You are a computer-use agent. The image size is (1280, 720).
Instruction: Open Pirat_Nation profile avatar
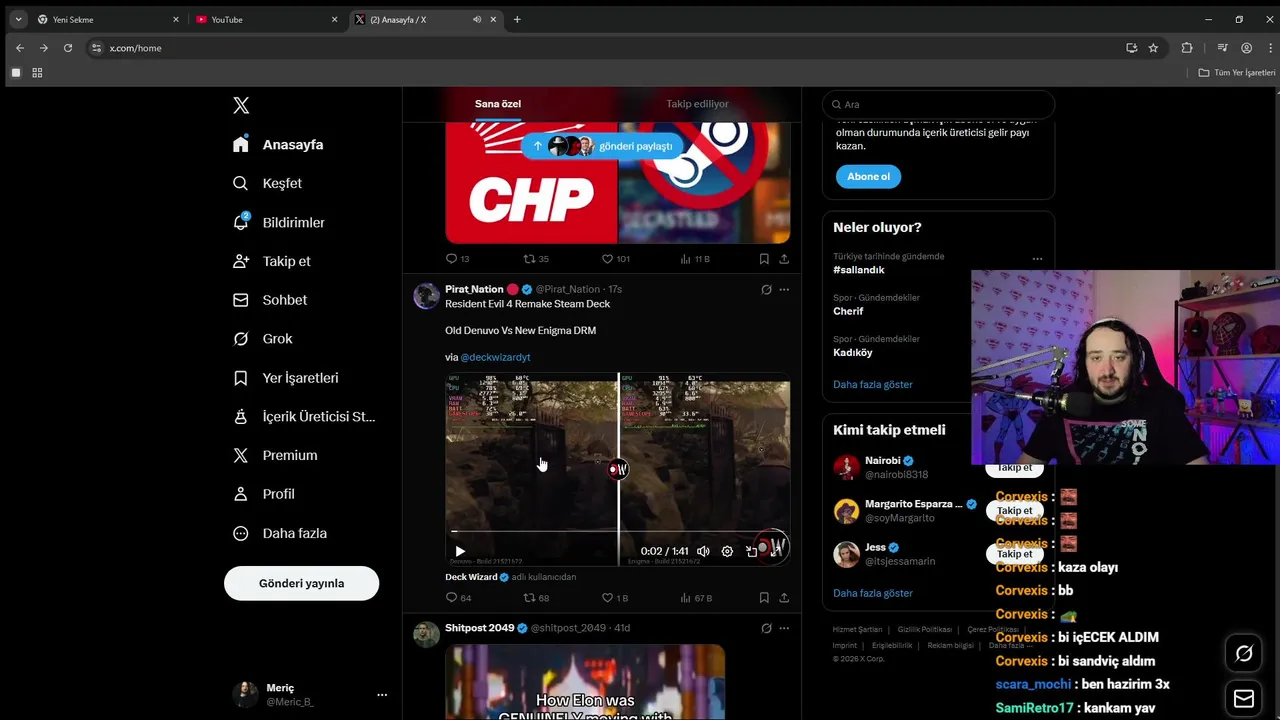pos(427,295)
